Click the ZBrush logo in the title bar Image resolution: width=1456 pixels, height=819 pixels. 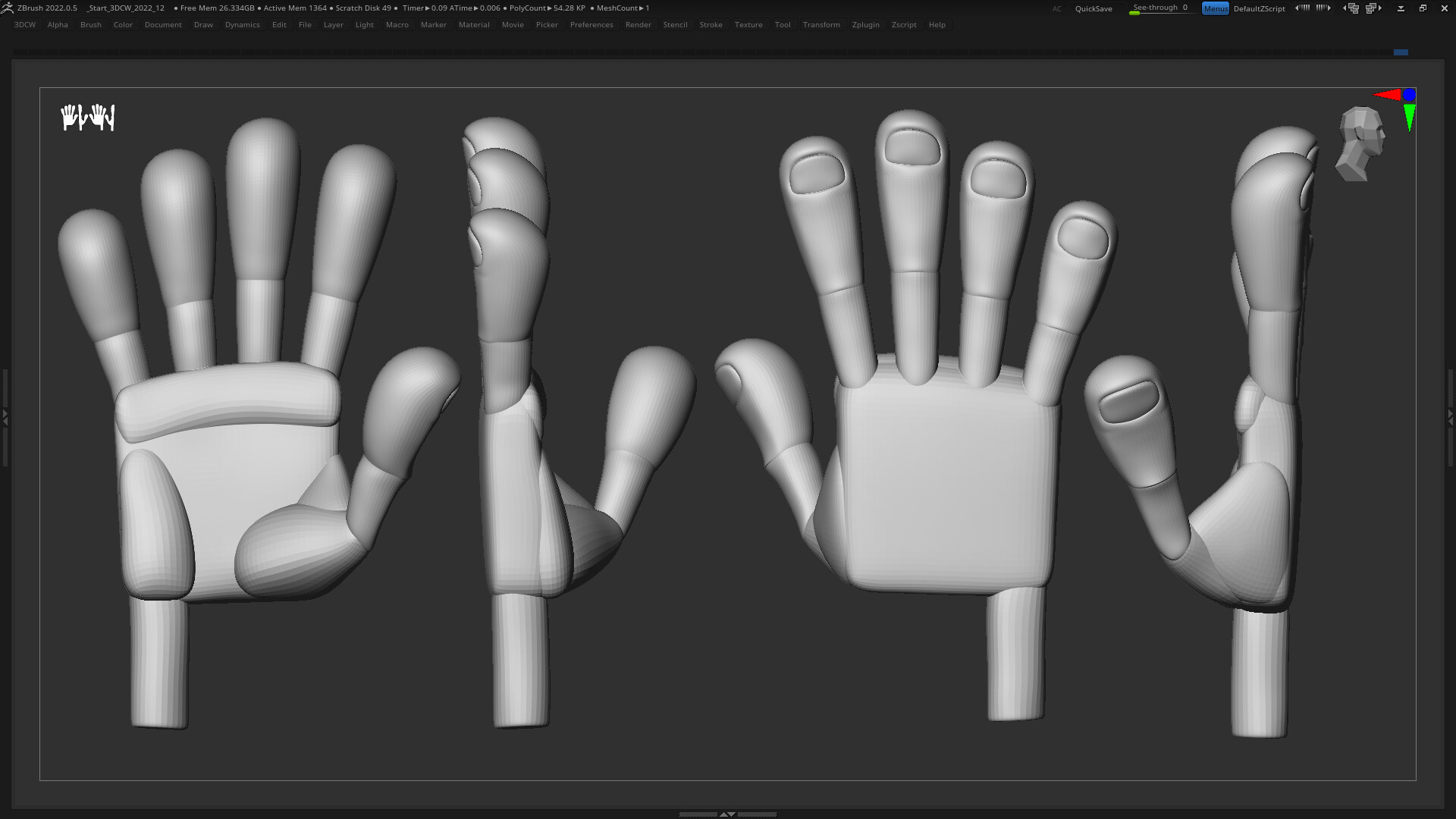click(8, 8)
